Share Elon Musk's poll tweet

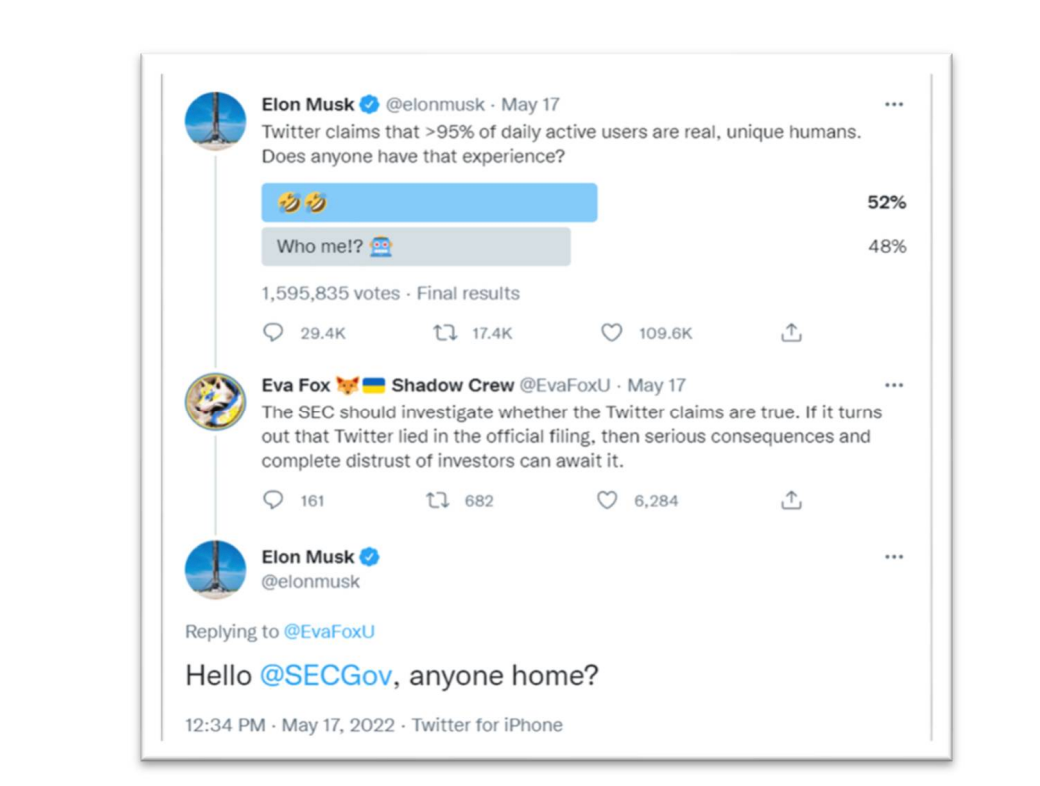click(791, 333)
